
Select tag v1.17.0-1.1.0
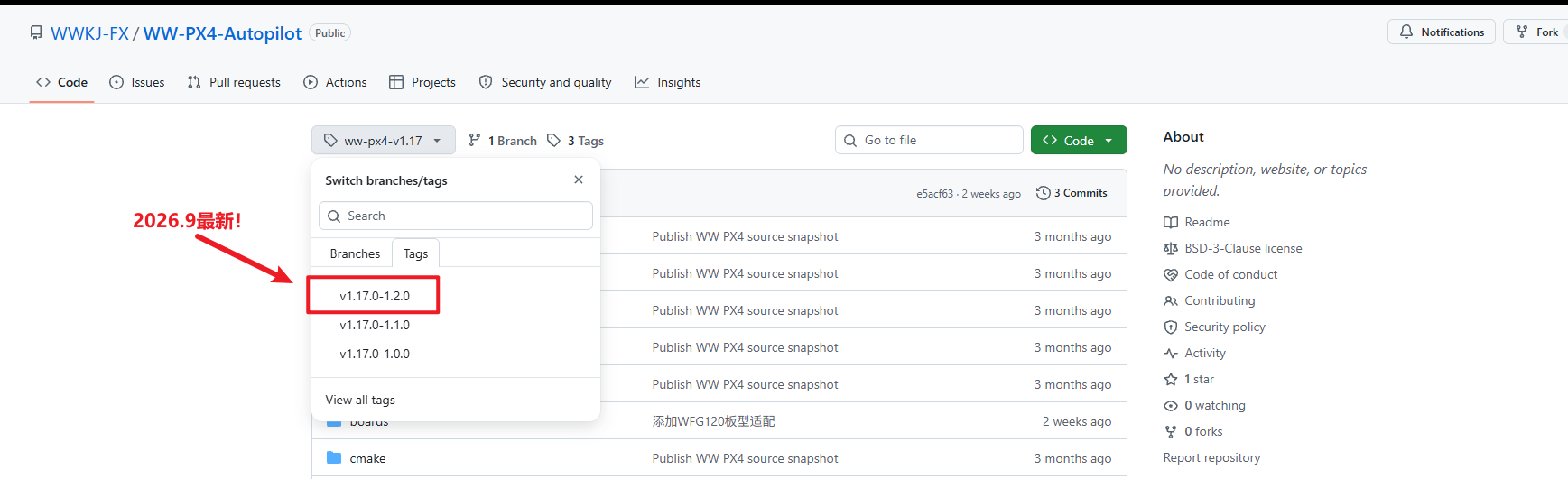pos(375,325)
